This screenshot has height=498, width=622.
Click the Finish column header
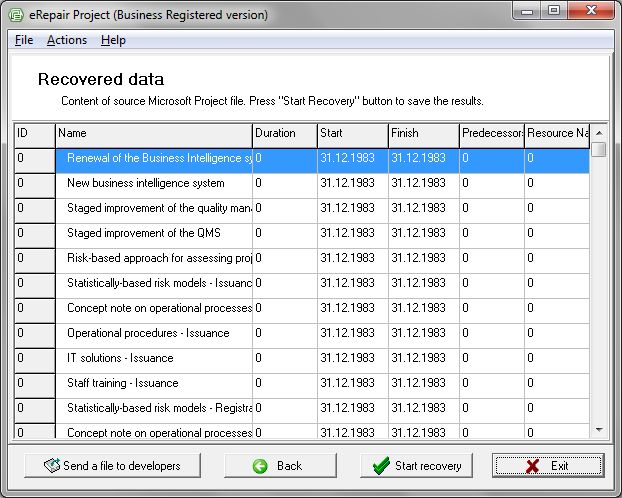[424, 136]
